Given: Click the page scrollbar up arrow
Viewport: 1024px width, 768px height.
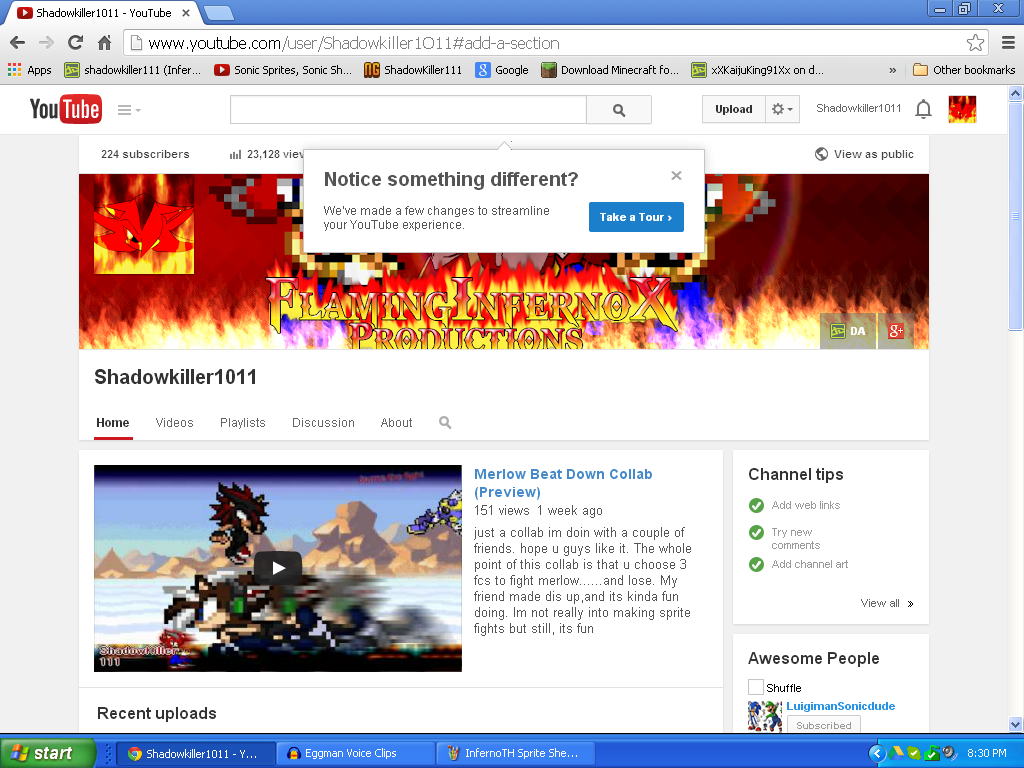Looking at the screenshot, I should click(x=1016, y=93).
